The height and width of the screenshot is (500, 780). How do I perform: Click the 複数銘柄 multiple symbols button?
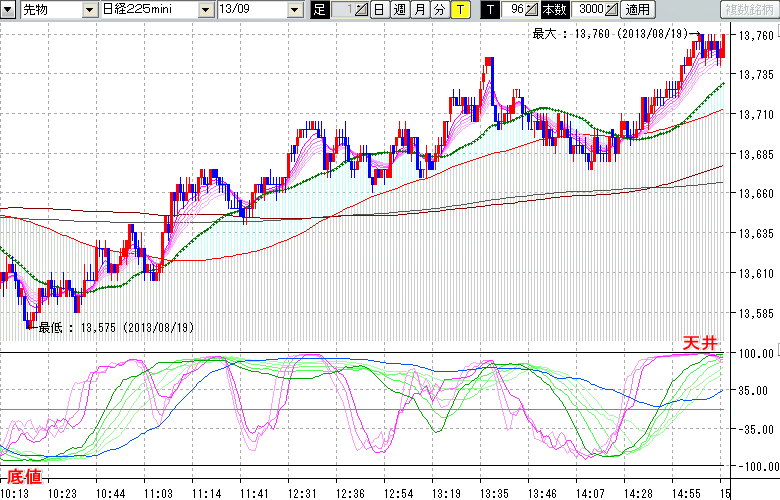[x=747, y=9]
